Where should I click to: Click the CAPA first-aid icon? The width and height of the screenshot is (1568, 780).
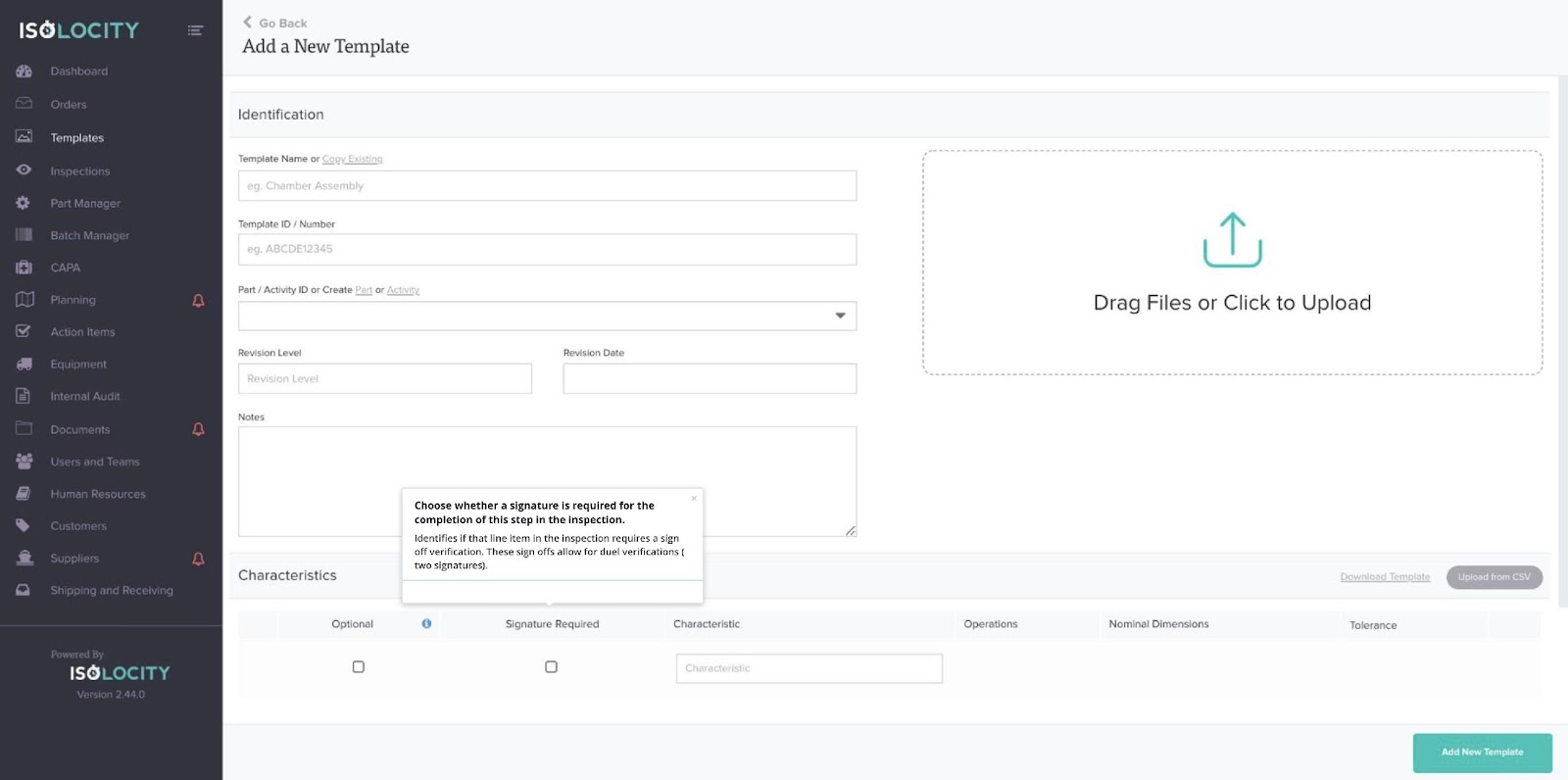click(x=24, y=268)
